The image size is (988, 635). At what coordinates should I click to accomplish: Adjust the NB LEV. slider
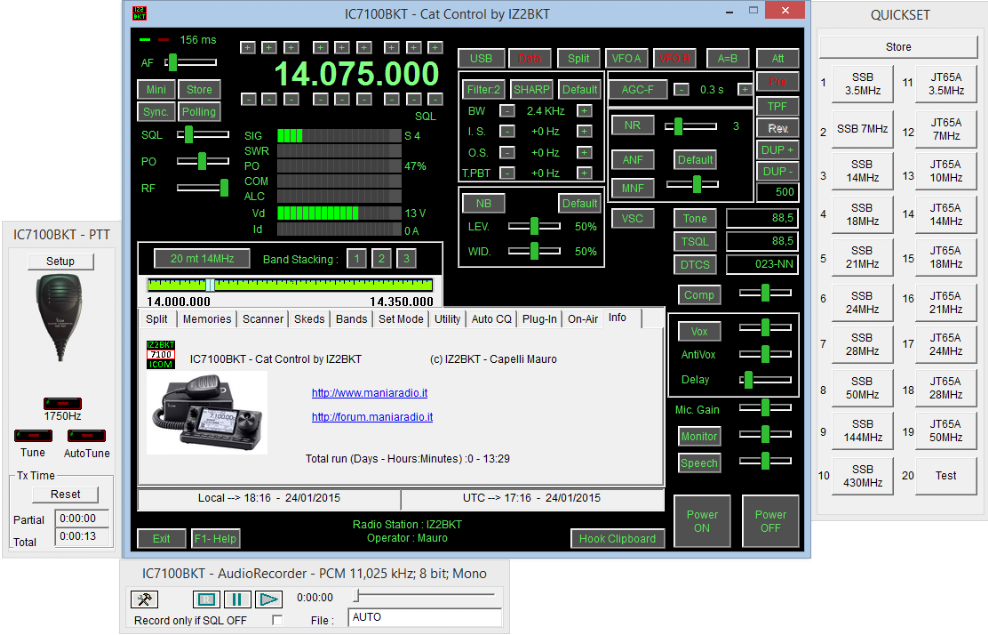click(x=534, y=226)
